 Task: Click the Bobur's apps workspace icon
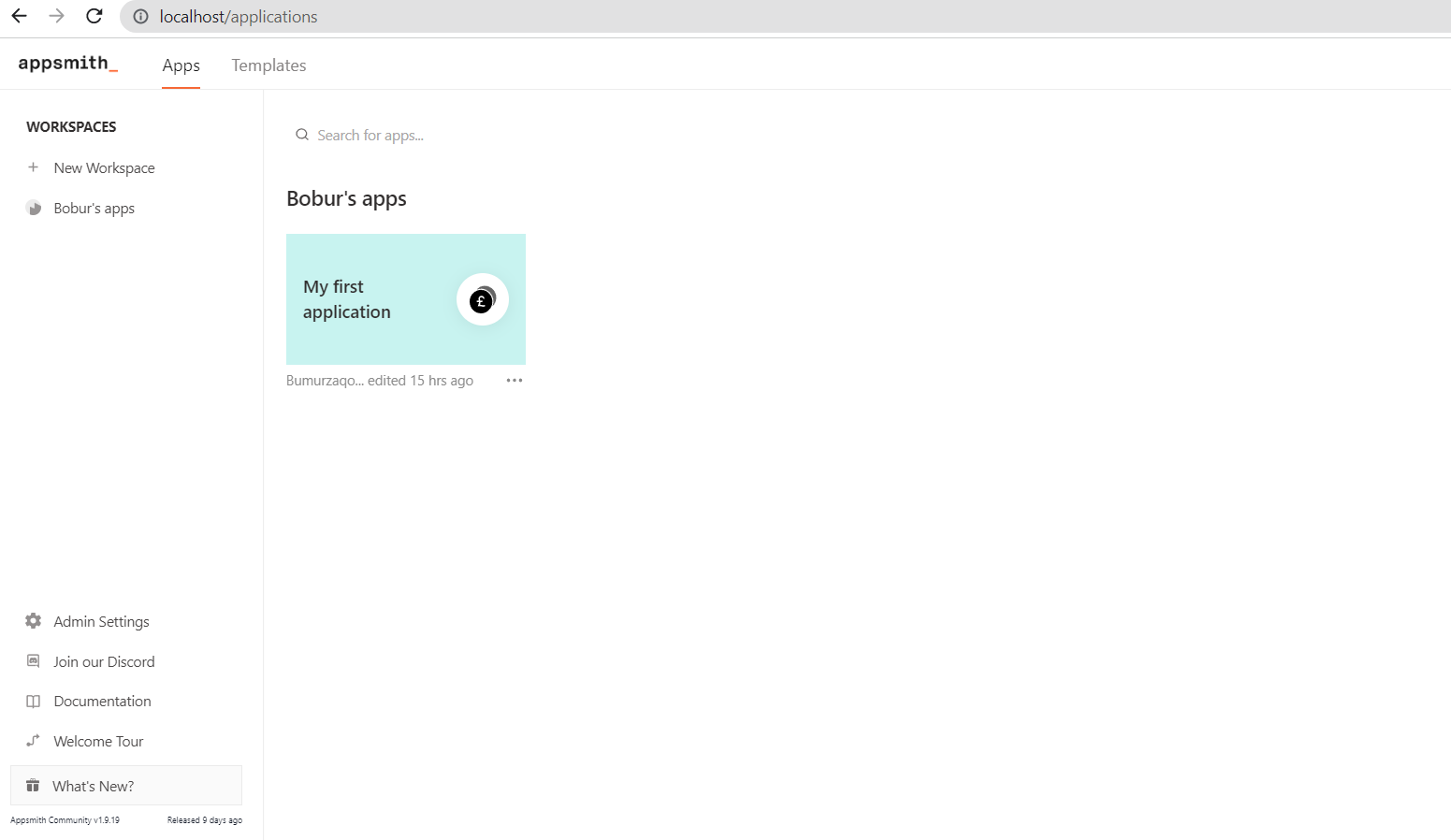tap(34, 208)
